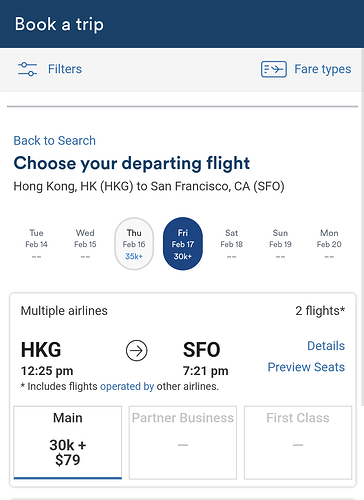Click the arrow circle between HKG and SFO
364x500 pixels.
click(x=137, y=351)
